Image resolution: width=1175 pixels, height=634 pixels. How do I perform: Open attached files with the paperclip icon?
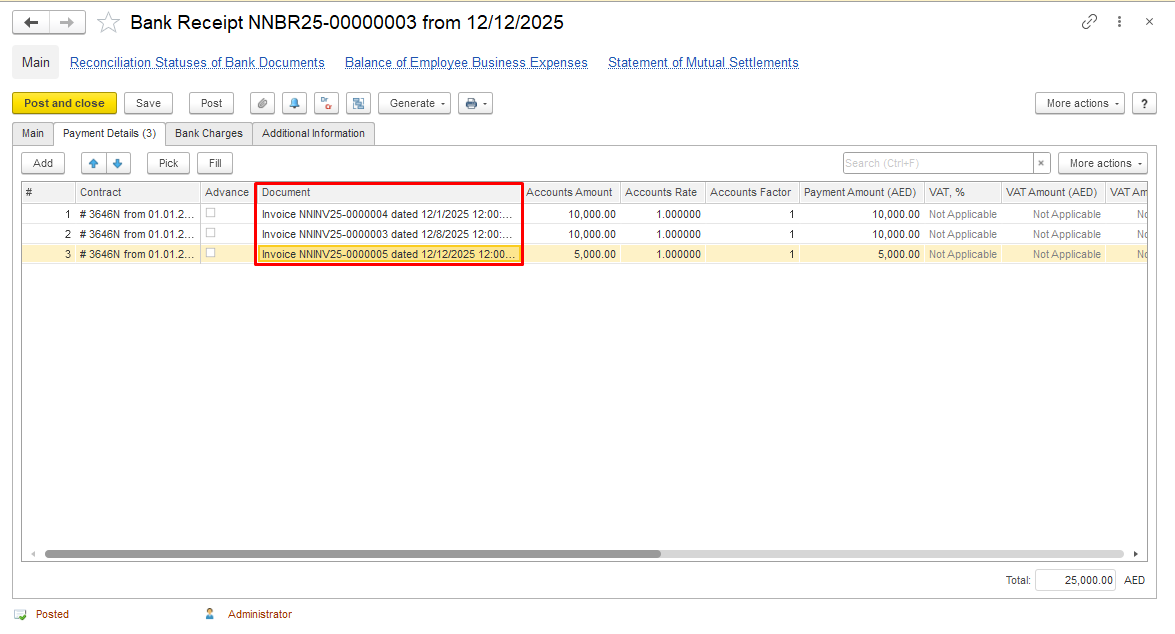[x=262, y=103]
